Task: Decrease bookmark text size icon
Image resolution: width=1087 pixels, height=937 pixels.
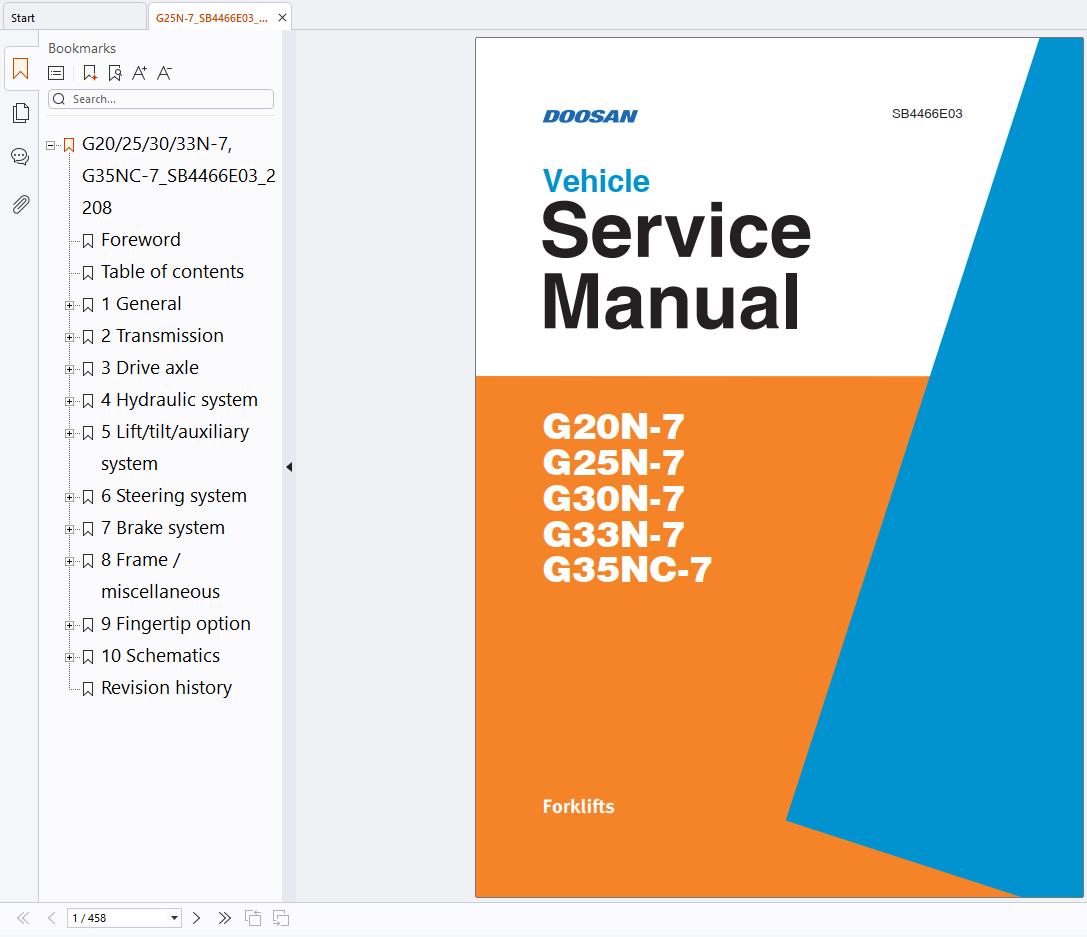Action: (164, 73)
